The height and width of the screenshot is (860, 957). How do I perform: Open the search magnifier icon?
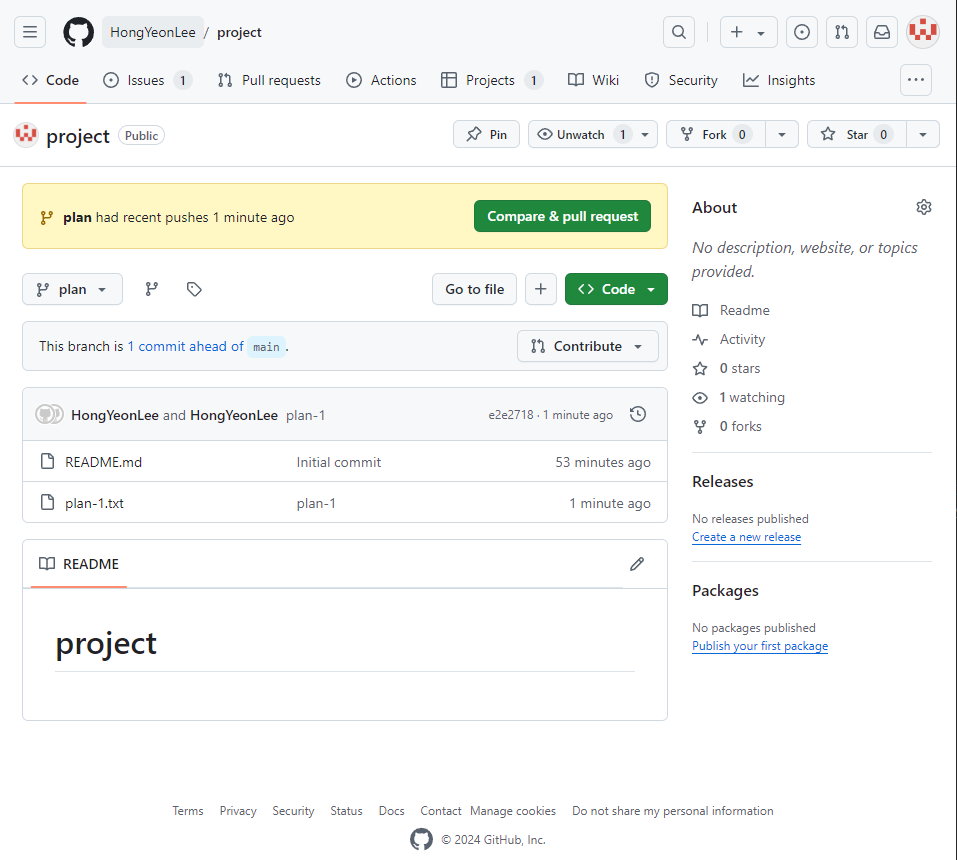coord(679,32)
